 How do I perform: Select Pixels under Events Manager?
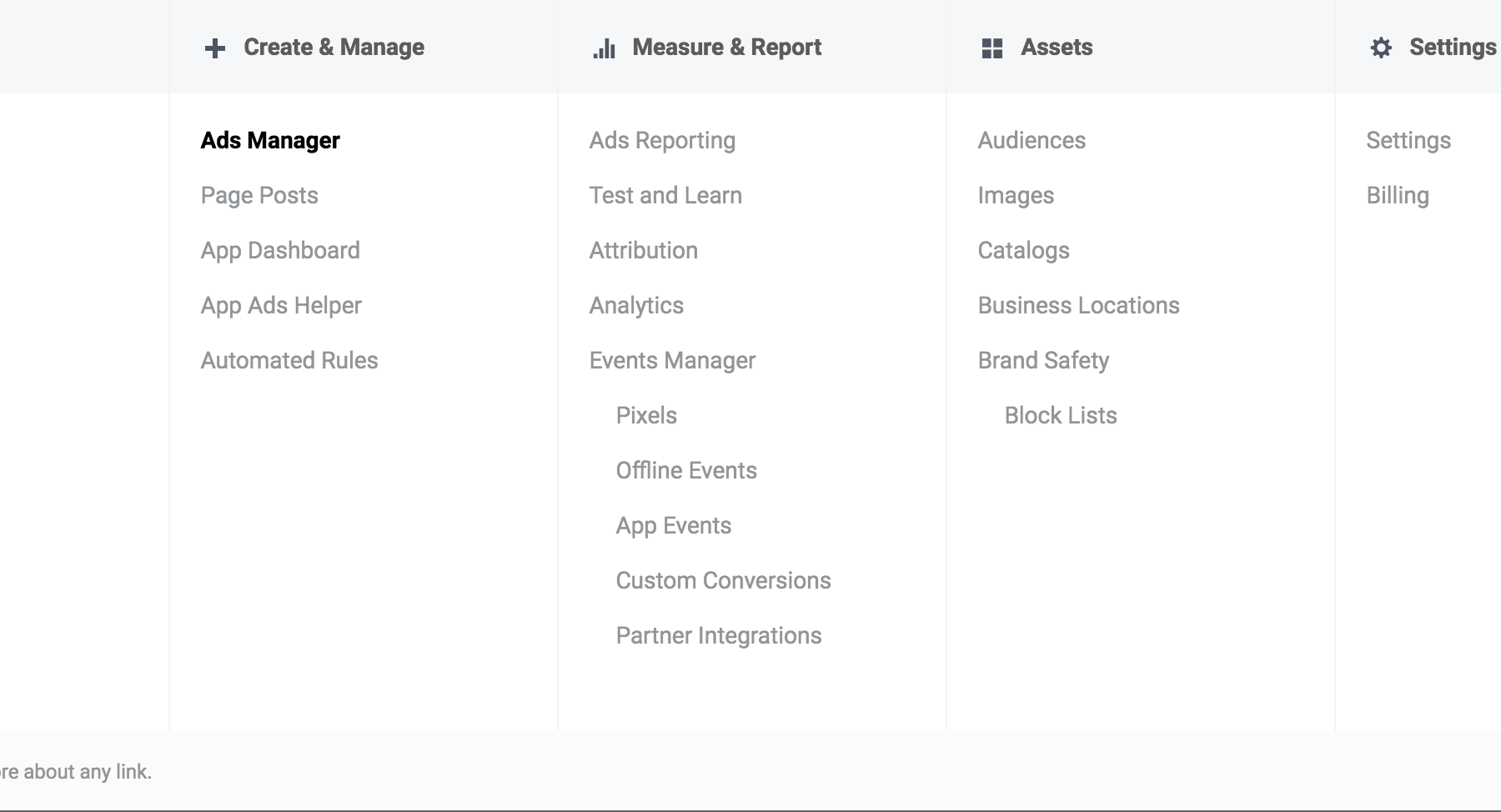646,415
